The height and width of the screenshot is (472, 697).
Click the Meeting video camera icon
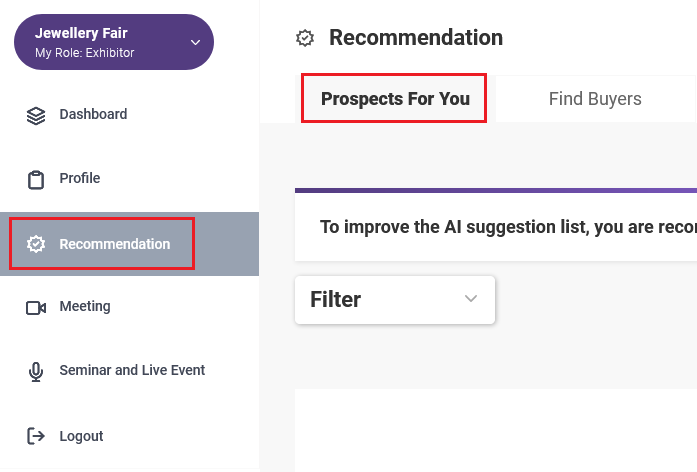(36, 308)
